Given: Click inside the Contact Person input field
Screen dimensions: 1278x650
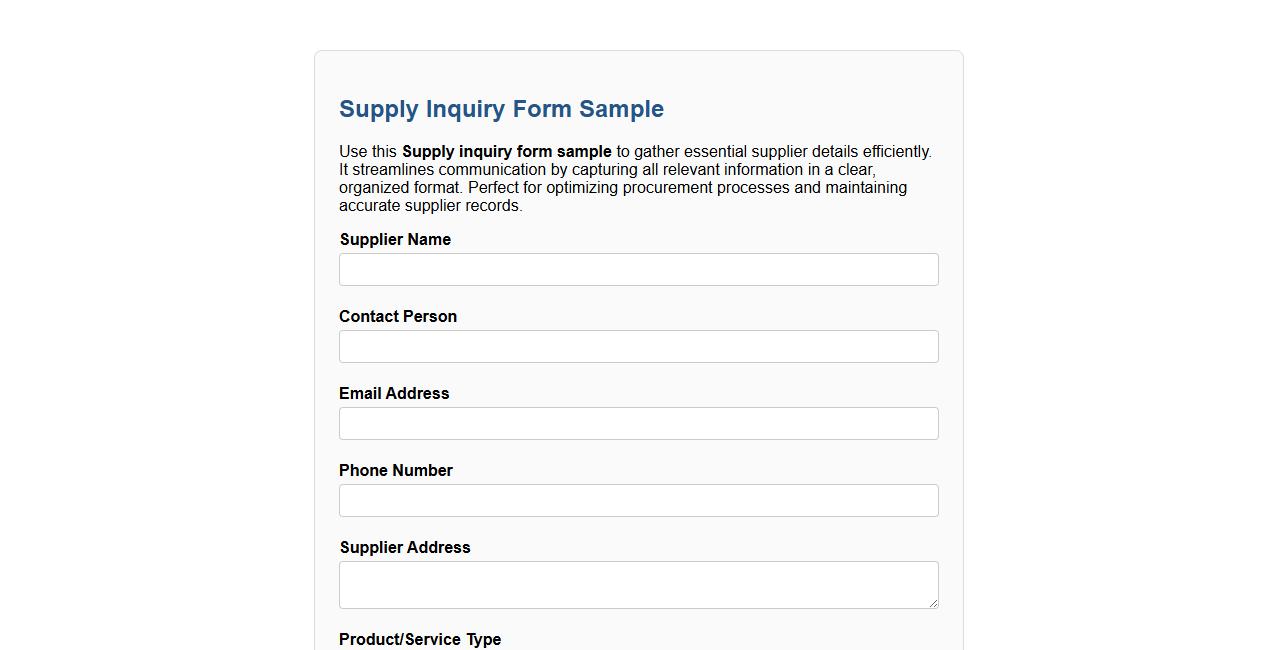Looking at the screenshot, I should point(638,346).
